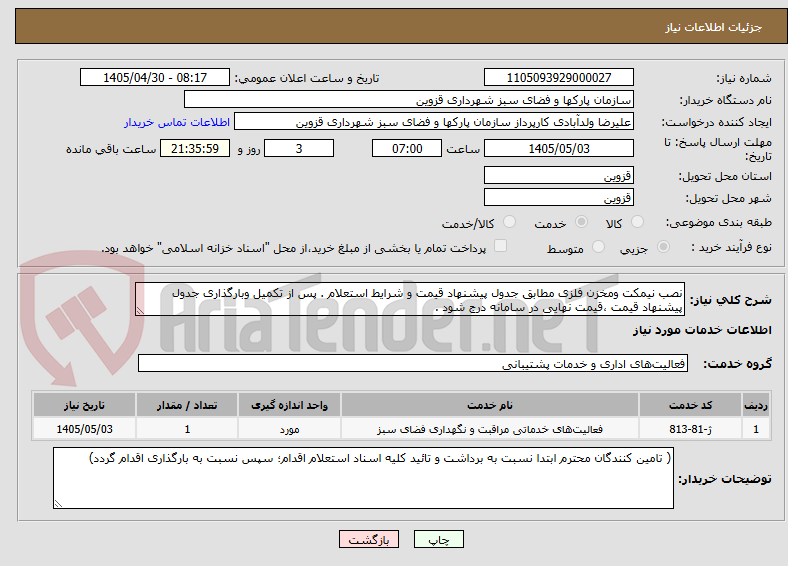
Task: Click the ساعت باقی مانده label
Action: [111, 149]
